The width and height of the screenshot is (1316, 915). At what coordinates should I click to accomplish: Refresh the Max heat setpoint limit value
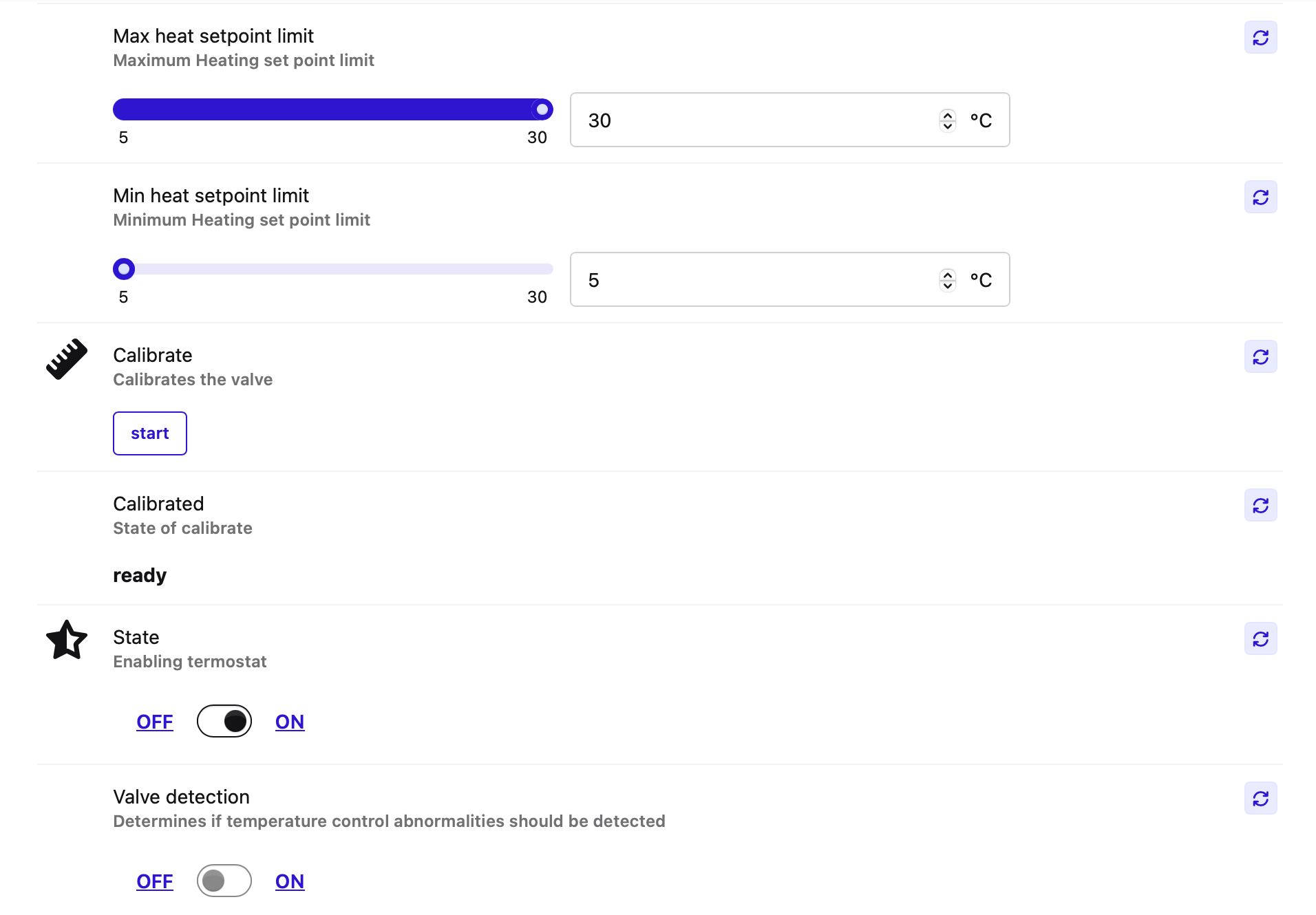point(1260,38)
